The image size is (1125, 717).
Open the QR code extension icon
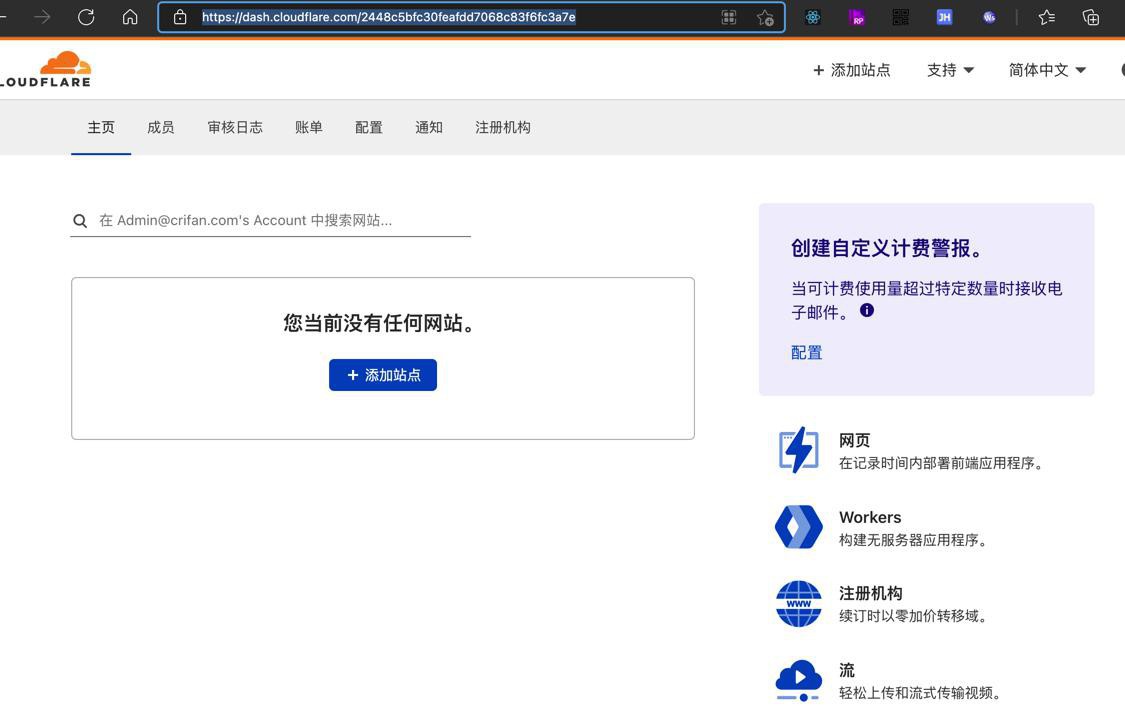tap(900, 17)
